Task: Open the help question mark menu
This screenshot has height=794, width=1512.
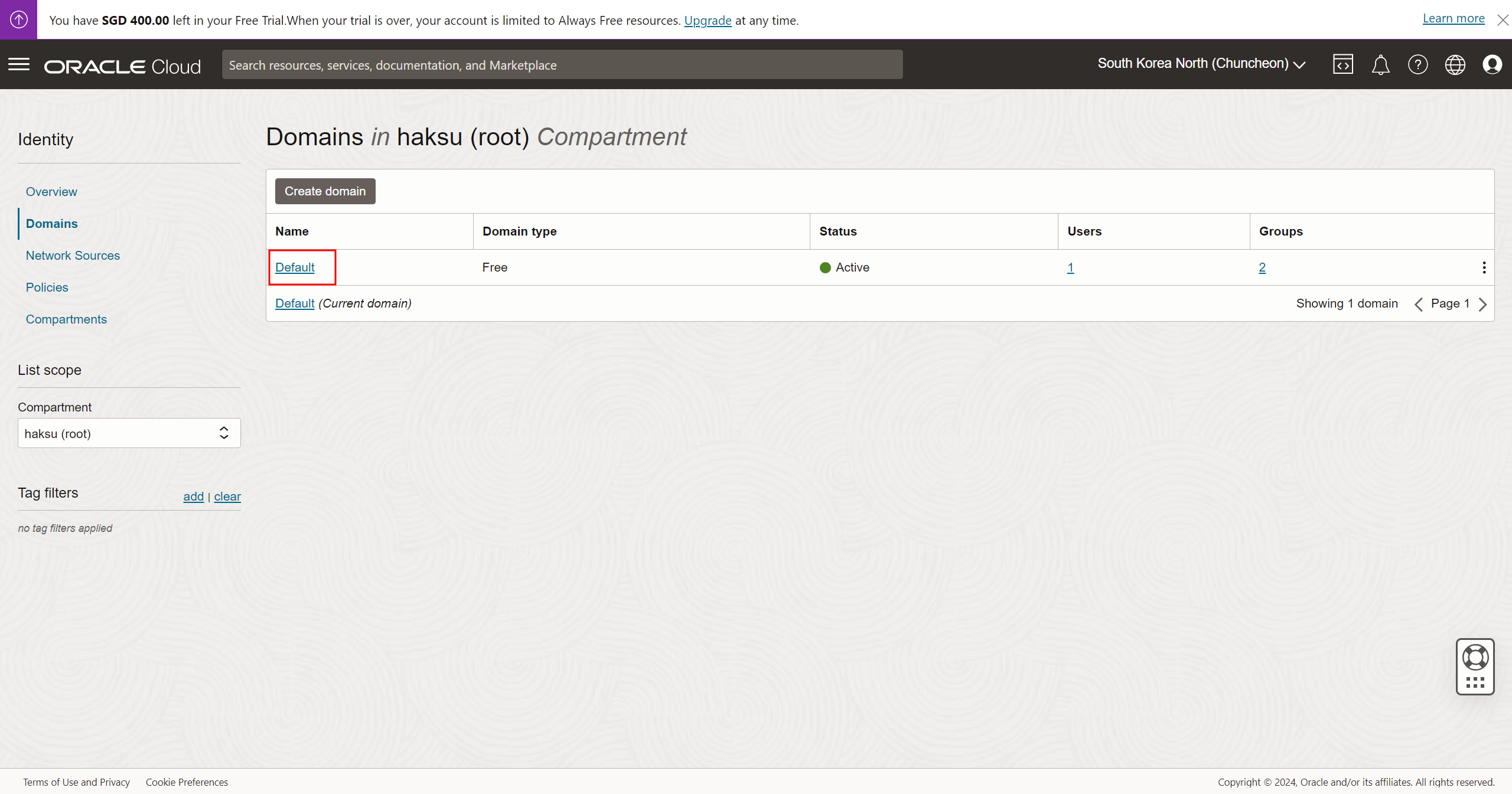Action: click(x=1417, y=64)
